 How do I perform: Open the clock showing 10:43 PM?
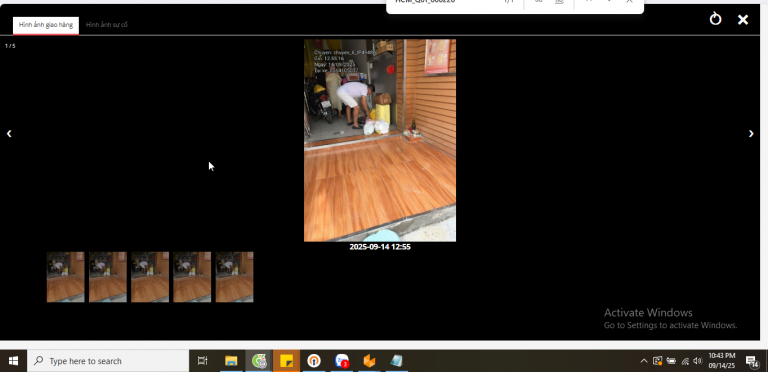click(x=721, y=361)
